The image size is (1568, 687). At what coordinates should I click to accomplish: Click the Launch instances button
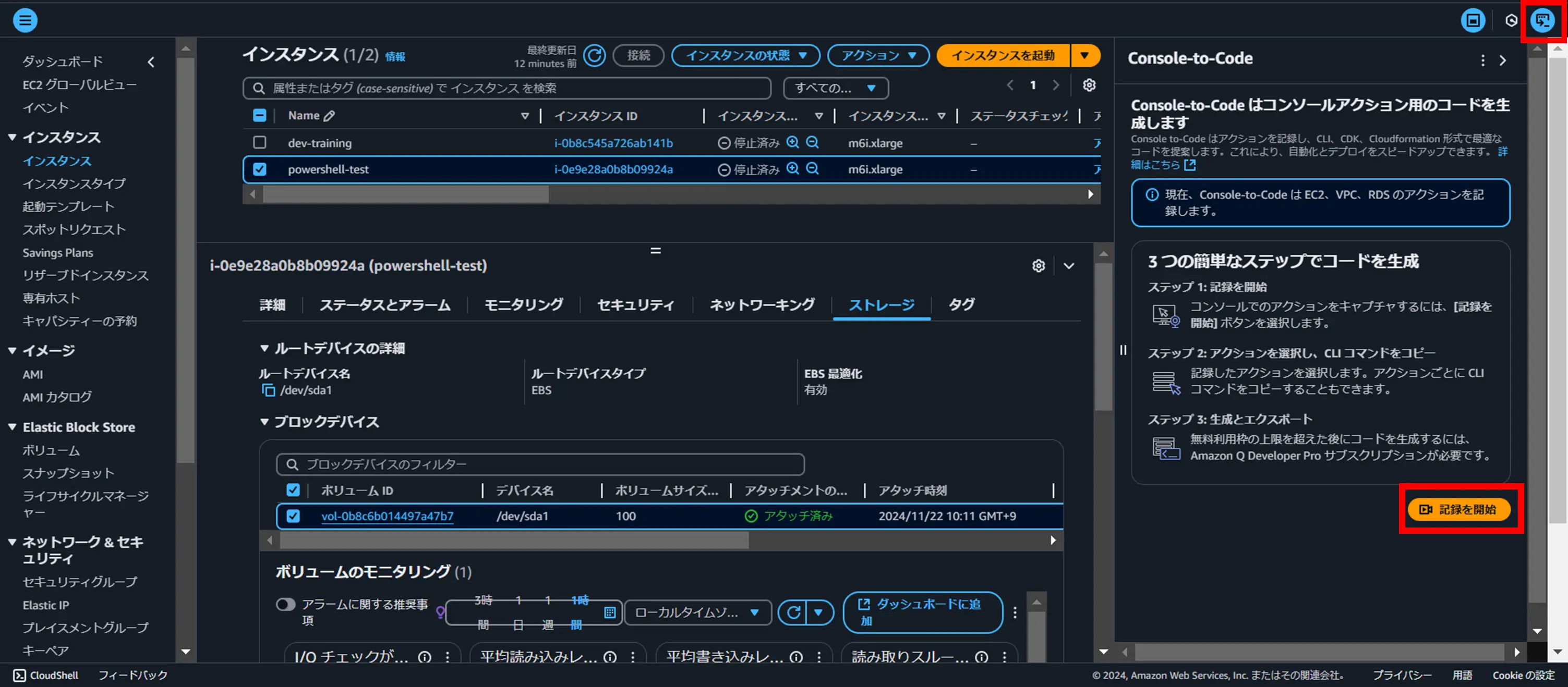(1003, 55)
